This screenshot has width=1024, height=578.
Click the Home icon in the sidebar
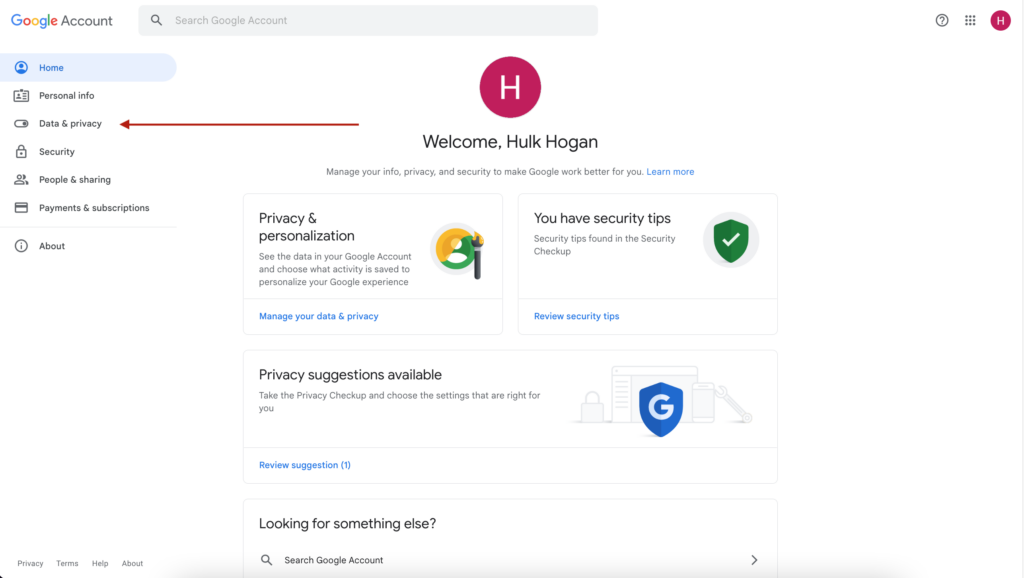tap(21, 67)
